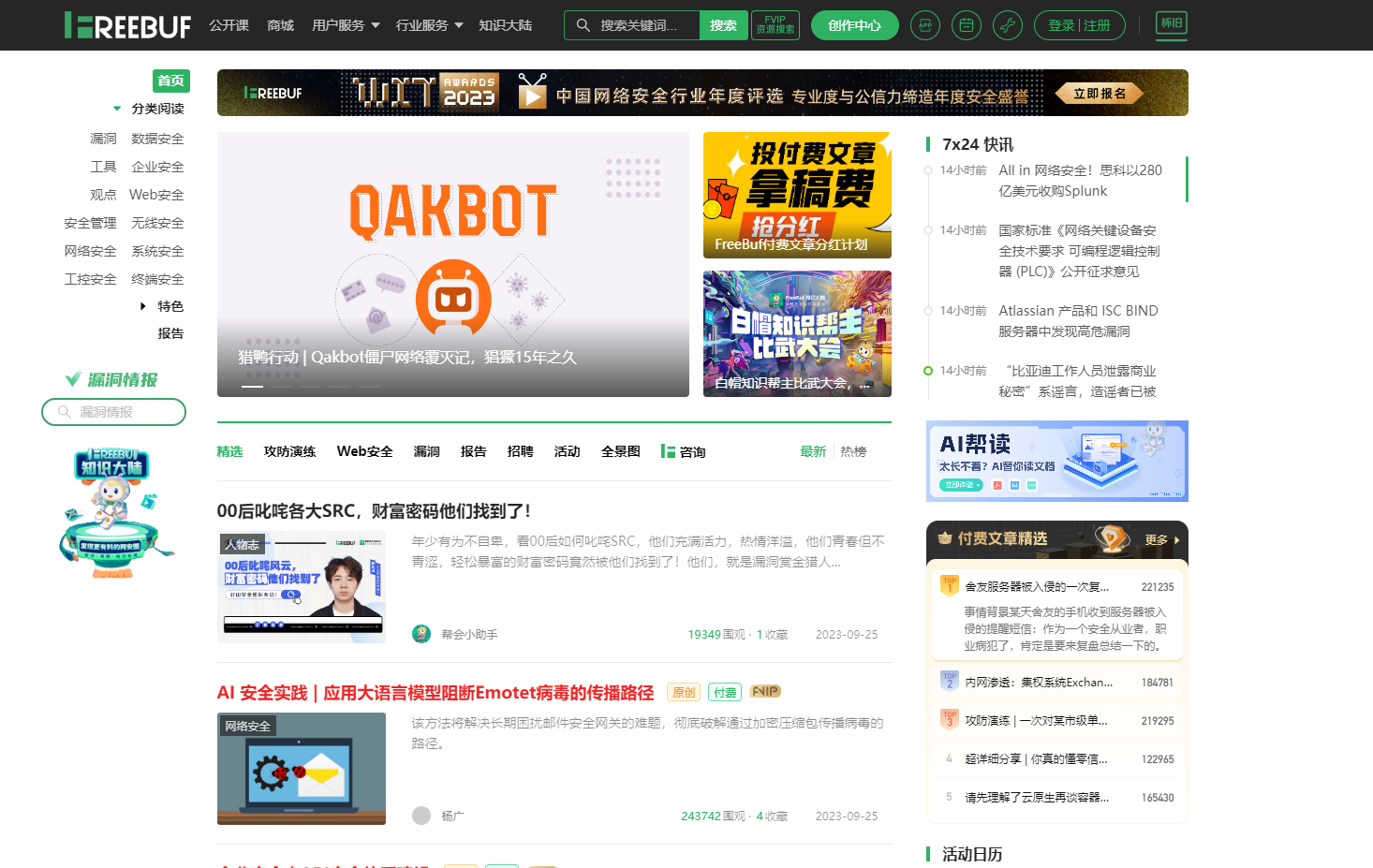Click 杨广 author avatar
Image resolution: width=1373 pixels, height=868 pixels.
pos(421,816)
